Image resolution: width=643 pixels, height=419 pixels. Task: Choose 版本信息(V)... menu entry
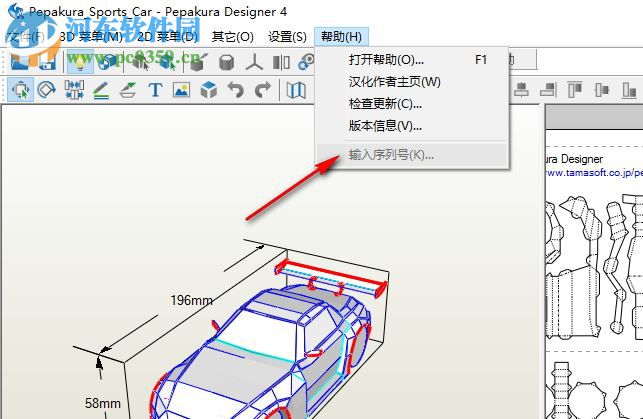[412, 125]
